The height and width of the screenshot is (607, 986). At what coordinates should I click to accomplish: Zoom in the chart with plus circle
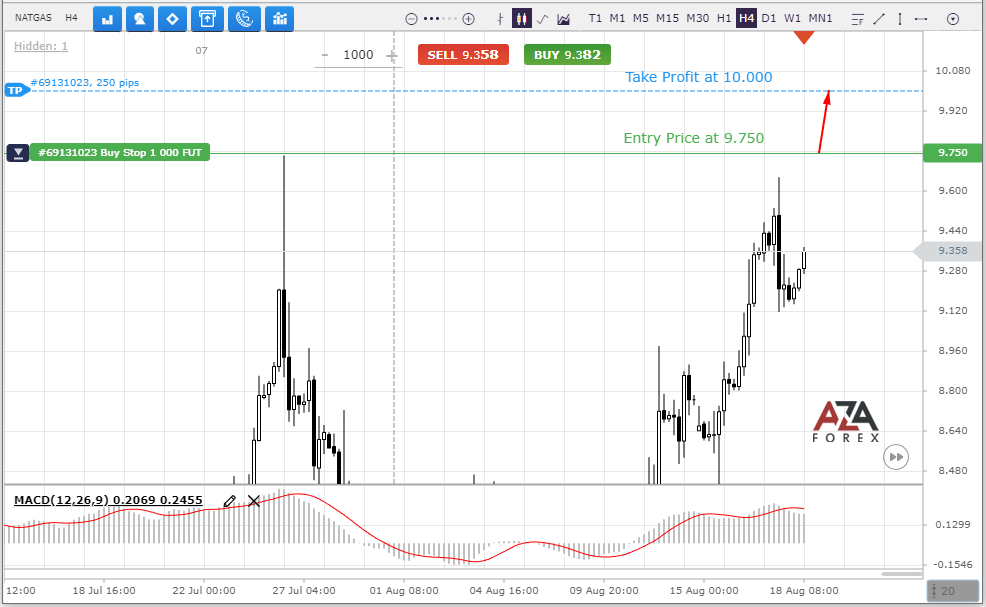pyautogui.click(x=468, y=19)
